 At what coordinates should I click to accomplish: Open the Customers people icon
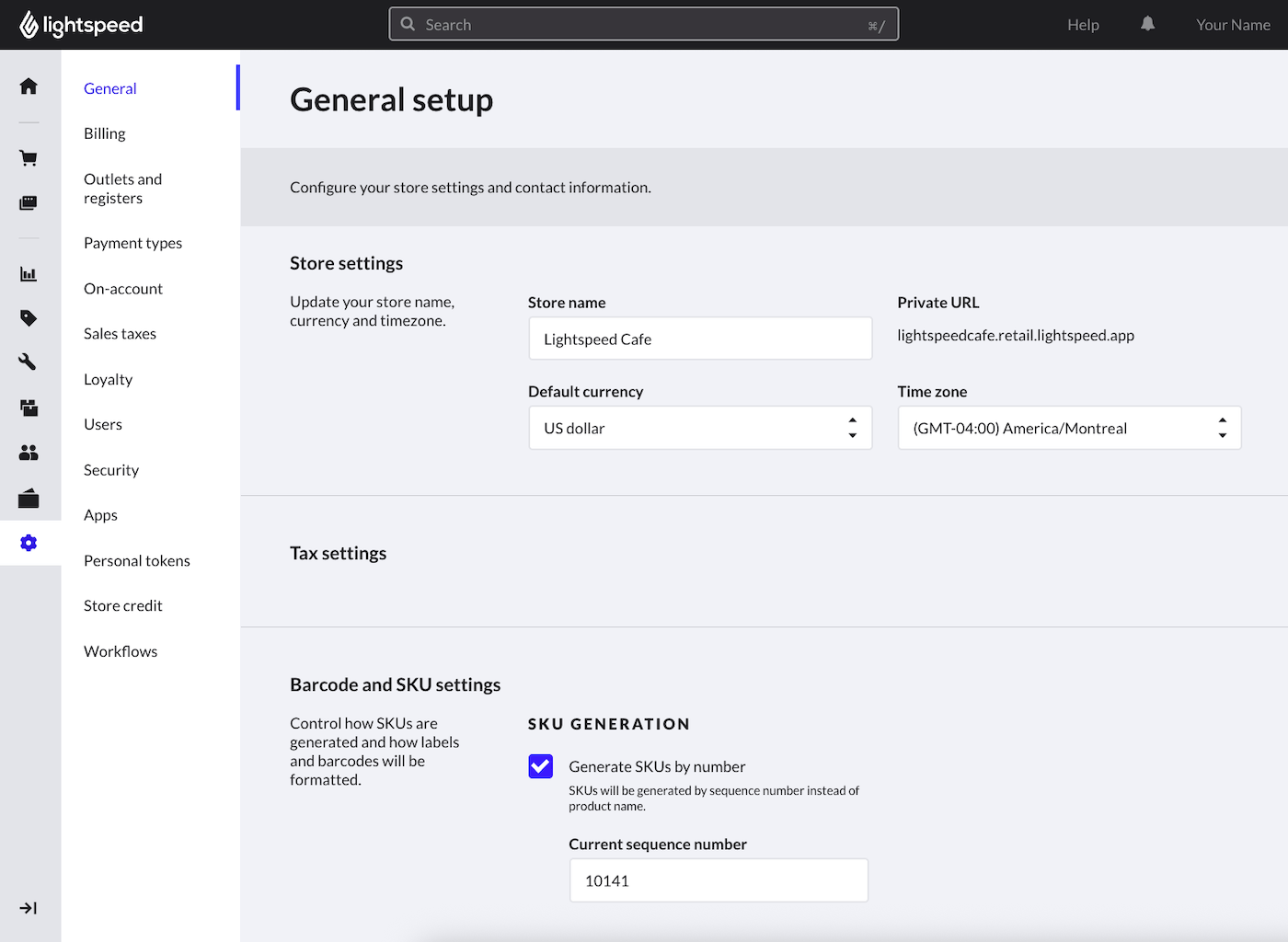[x=29, y=452]
